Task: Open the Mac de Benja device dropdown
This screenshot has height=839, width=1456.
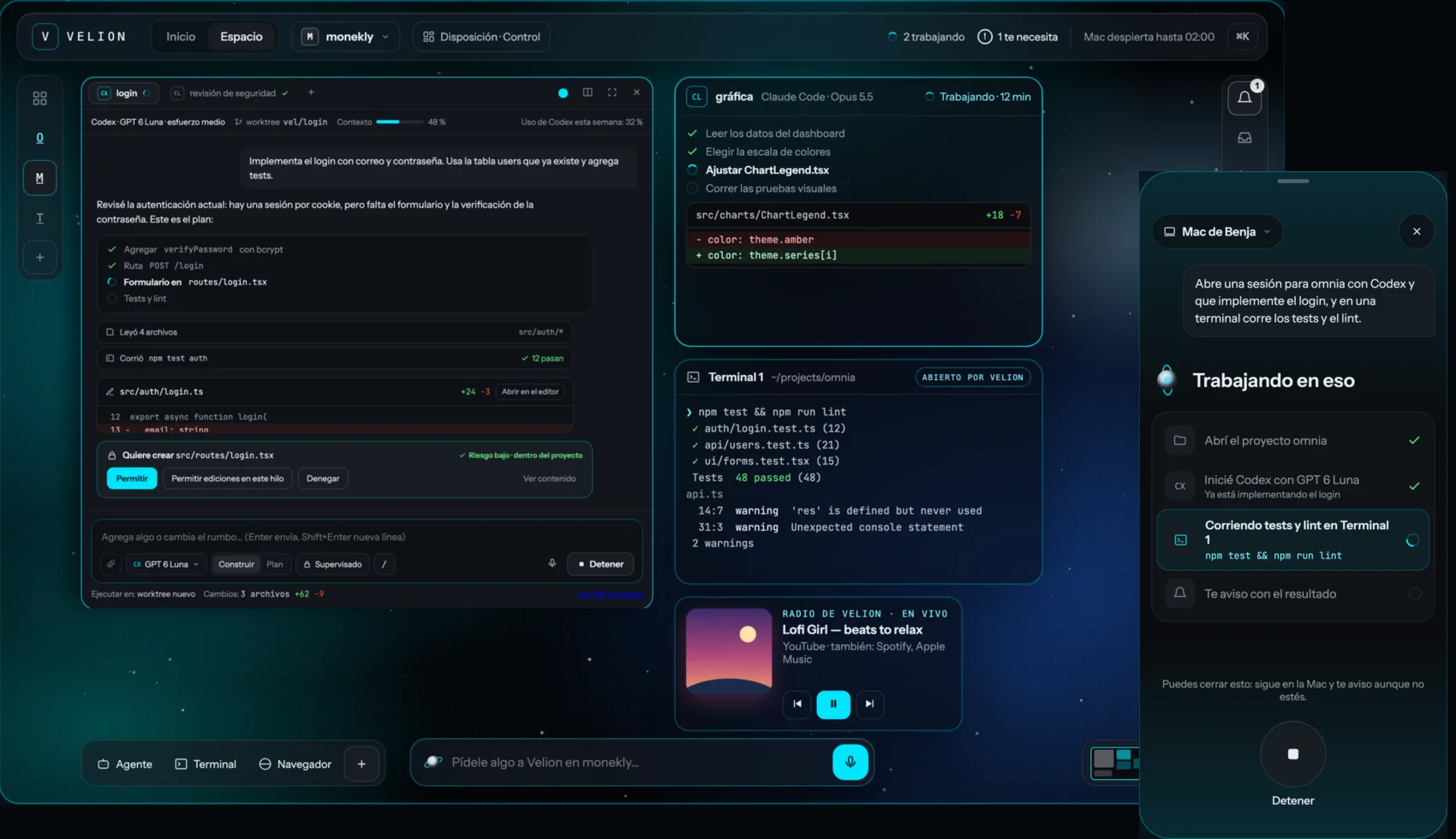Action: click(1217, 231)
